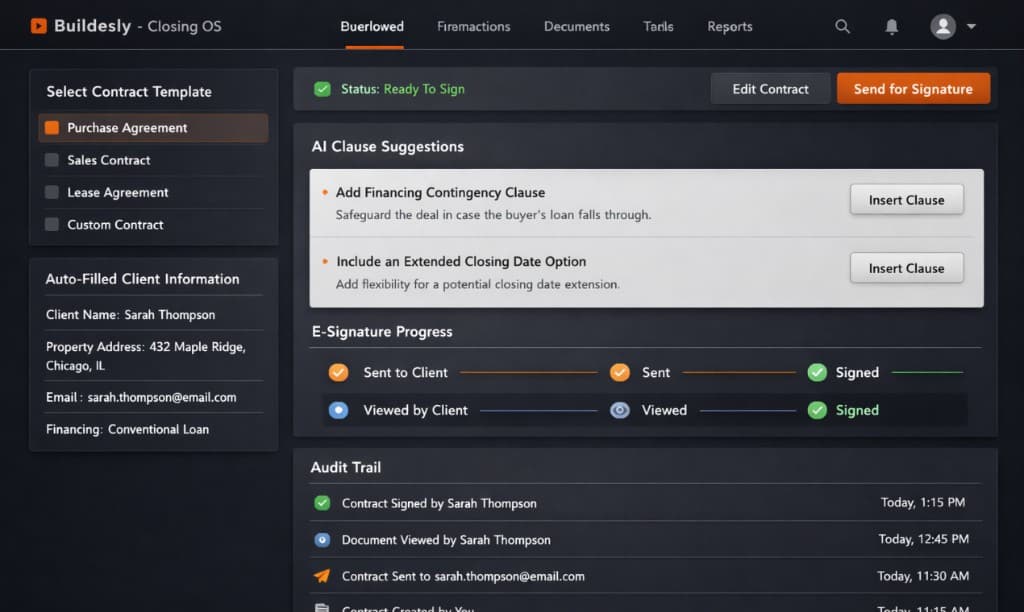Switch to the Documents tab
This screenshot has width=1024, height=612.
coord(576,26)
